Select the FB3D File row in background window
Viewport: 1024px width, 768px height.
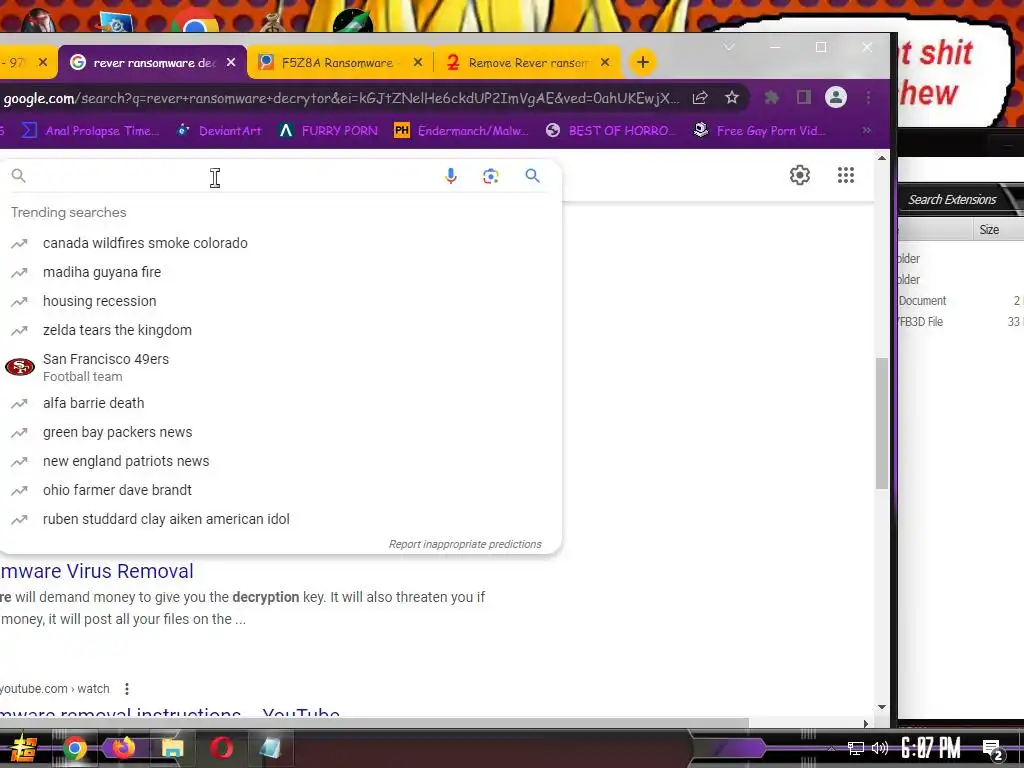tap(960, 322)
